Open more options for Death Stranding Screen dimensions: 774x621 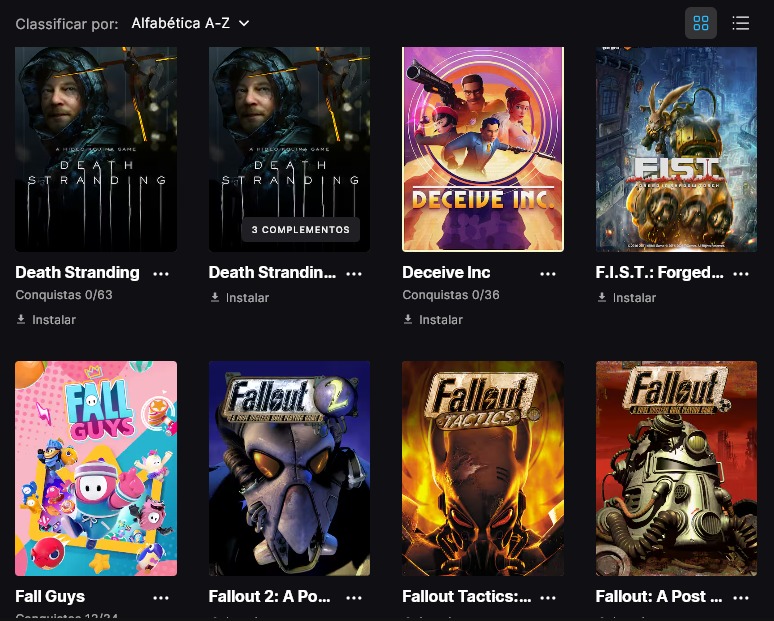pyautogui.click(x=161, y=273)
